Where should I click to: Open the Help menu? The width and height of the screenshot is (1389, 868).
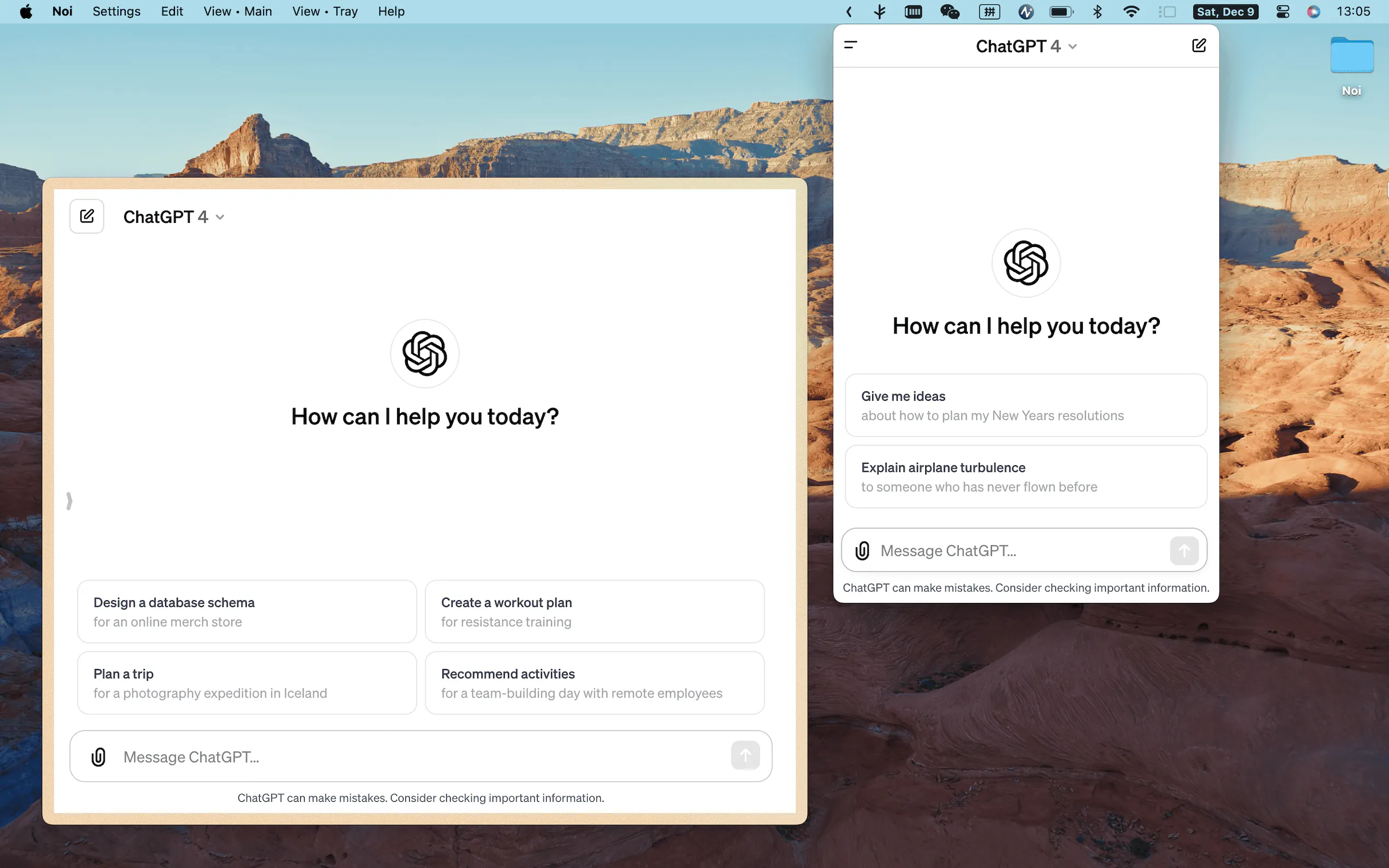tap(392, 11)
